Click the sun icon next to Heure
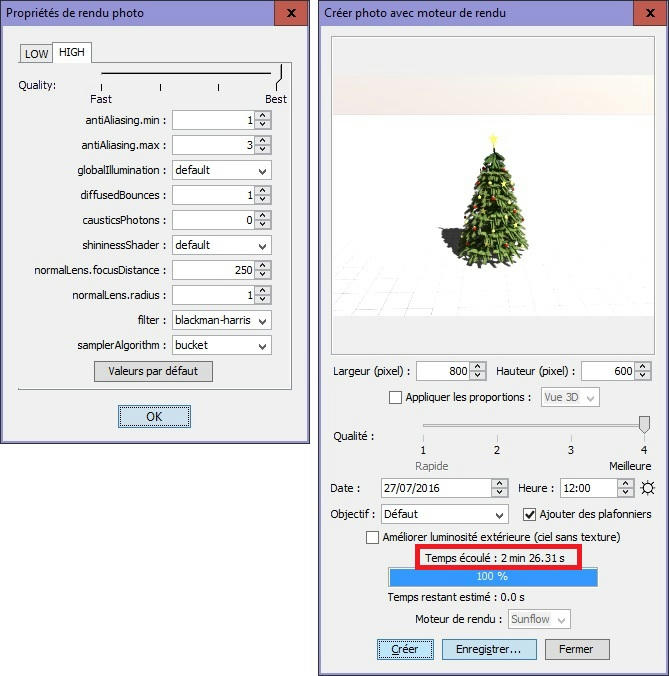 point(647,488)
